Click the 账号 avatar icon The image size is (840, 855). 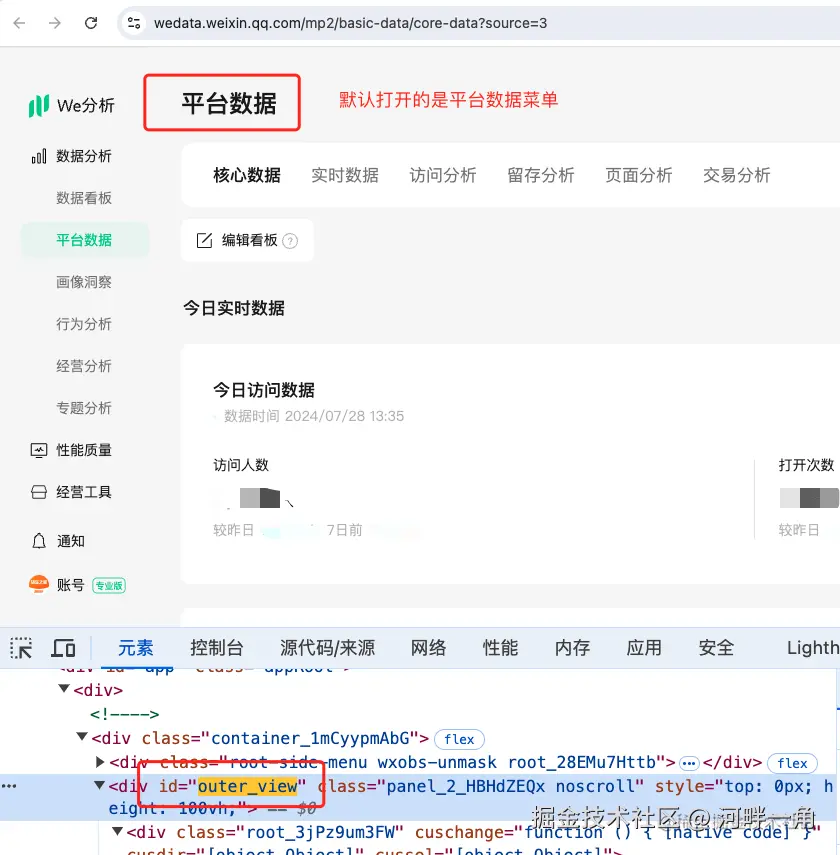[x=39, y=585]
